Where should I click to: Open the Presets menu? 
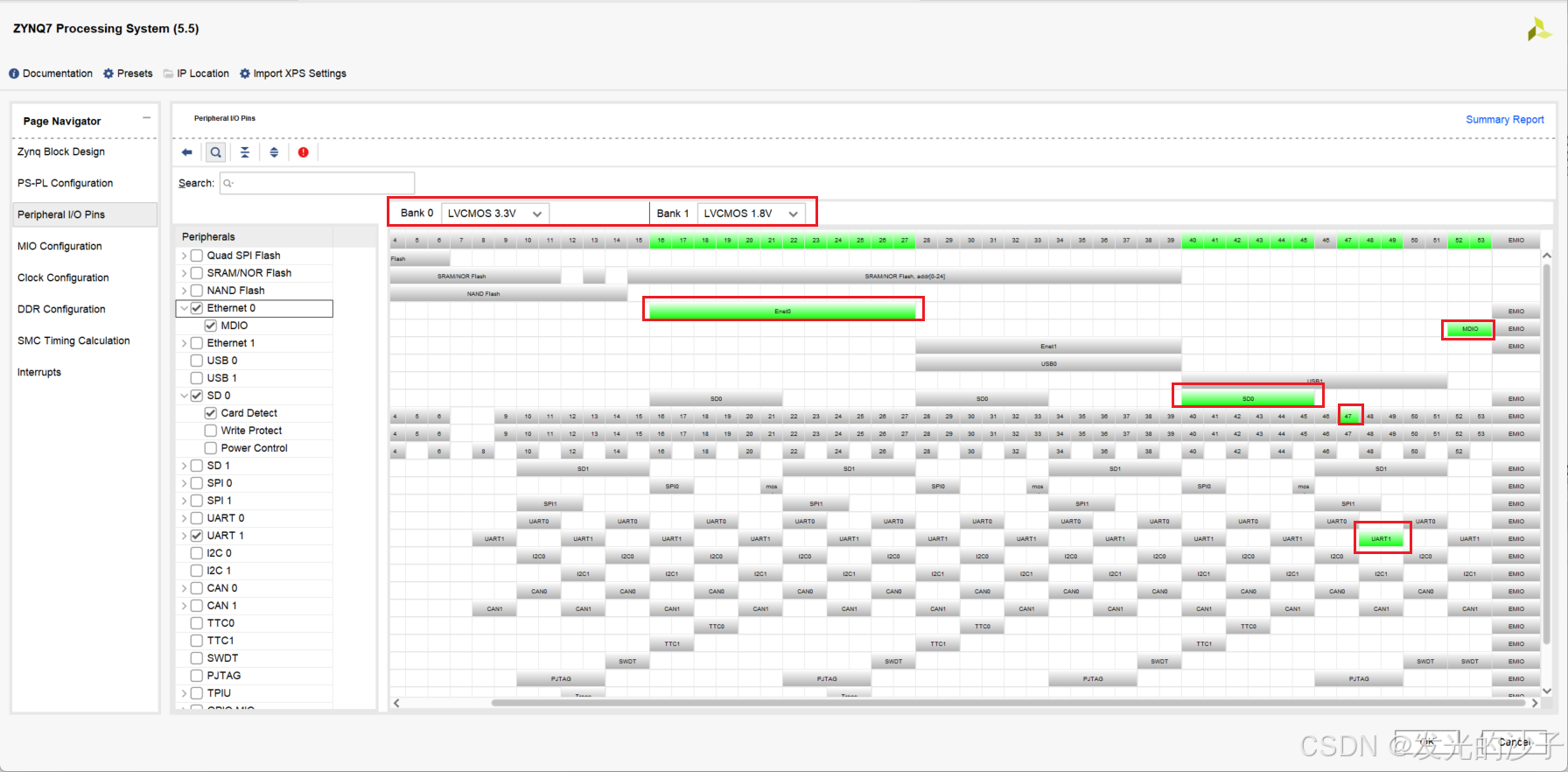(x=128, y=74)
